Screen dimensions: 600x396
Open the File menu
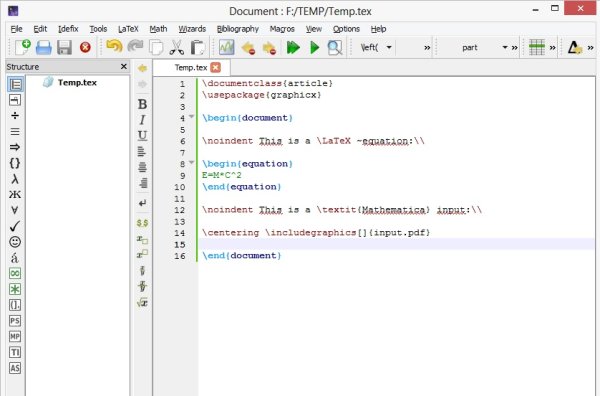16,29
